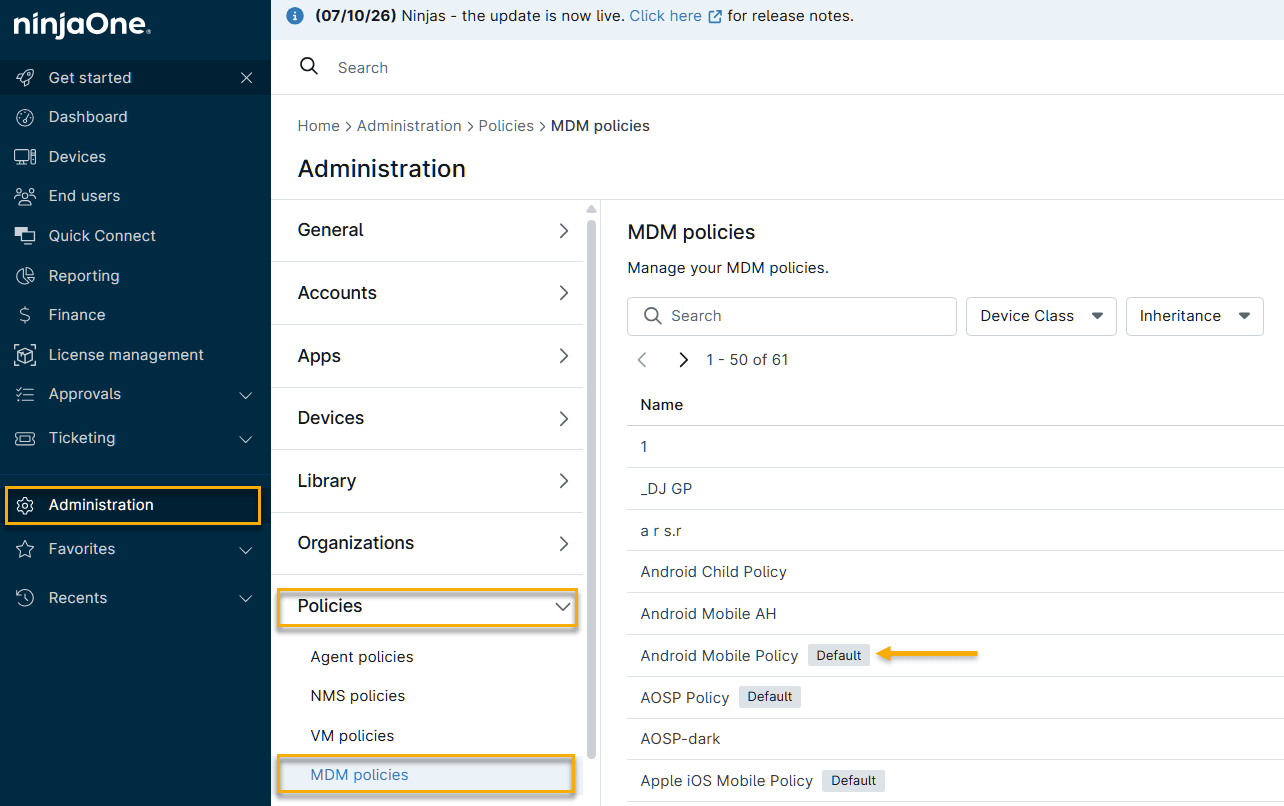Click the Ticketing ticket icon

(25, 438)
